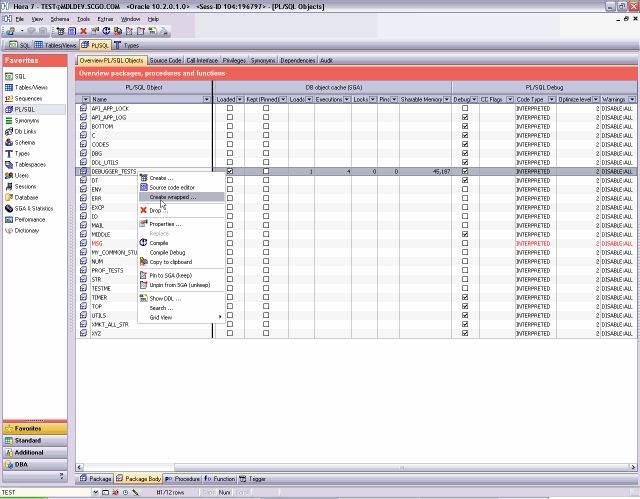
Task: Click the Drop entry's red X icon
Action: pyautogui.click(x=144, y=210)
